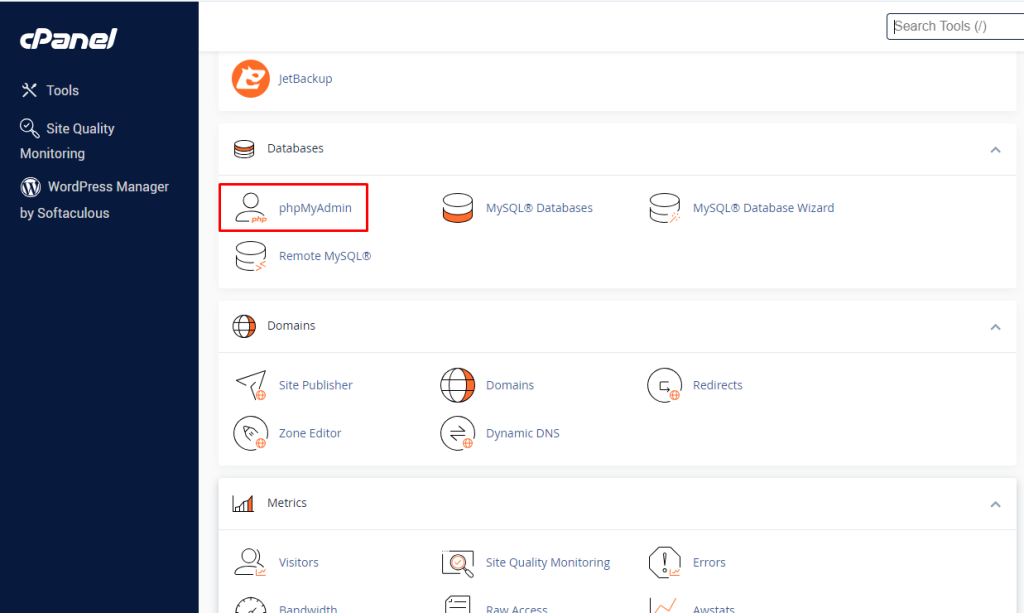Open Dynamic DNS settings
The width and height of the screenshot is (1024, 613).
[x=524, y=433]
